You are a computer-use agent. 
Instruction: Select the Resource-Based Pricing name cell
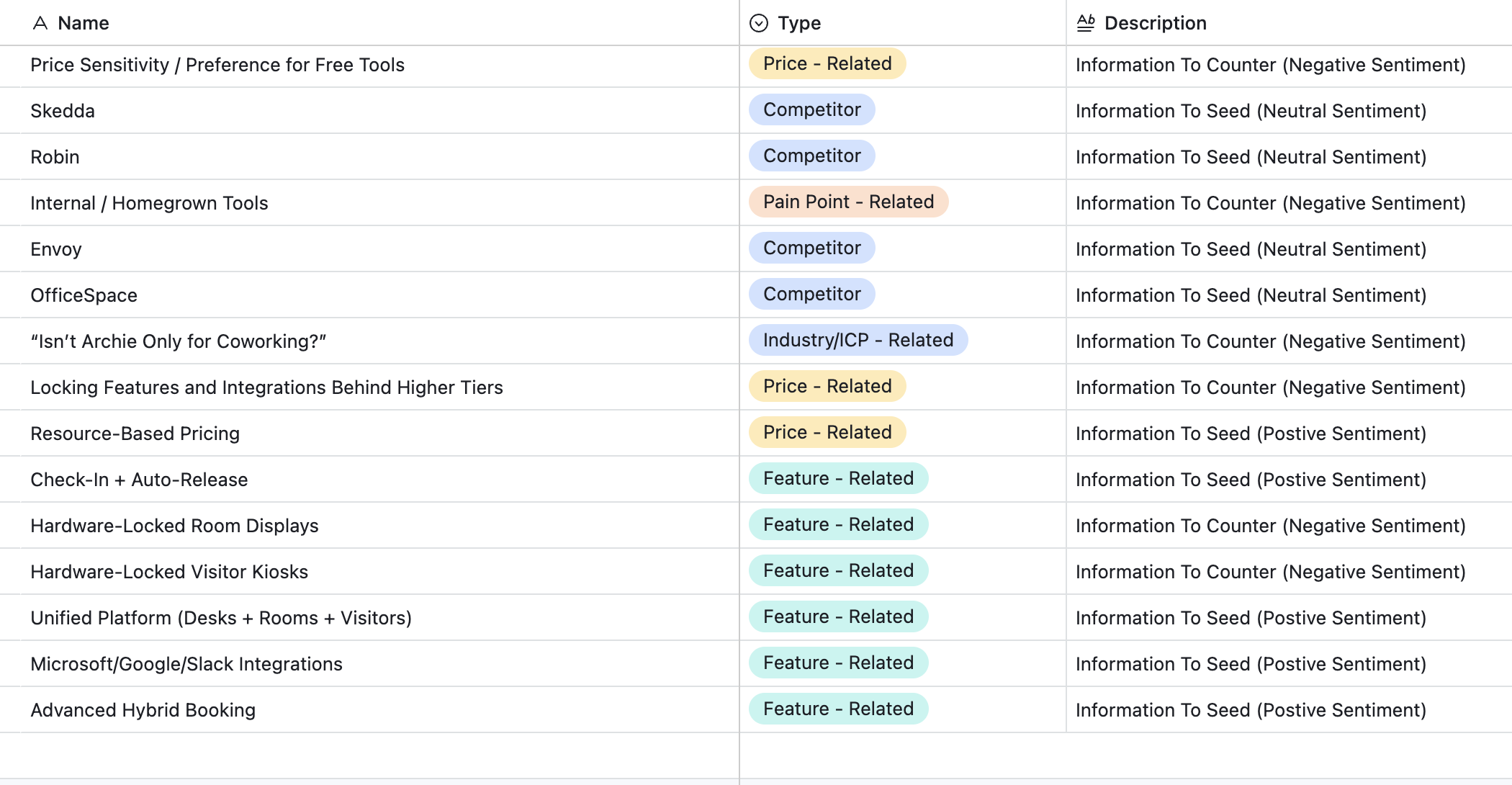click(x=135, y=434)
